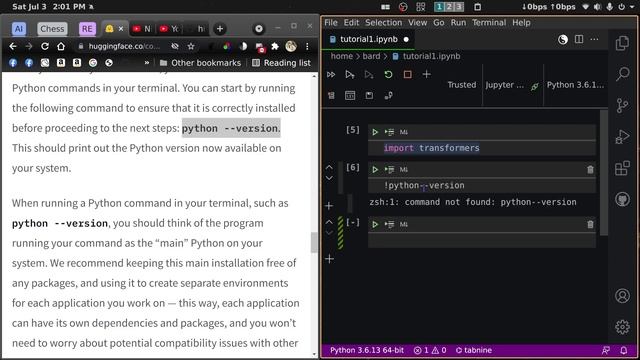
Task: Open the Accounts menu in activity bar
Action: point(622,296)
